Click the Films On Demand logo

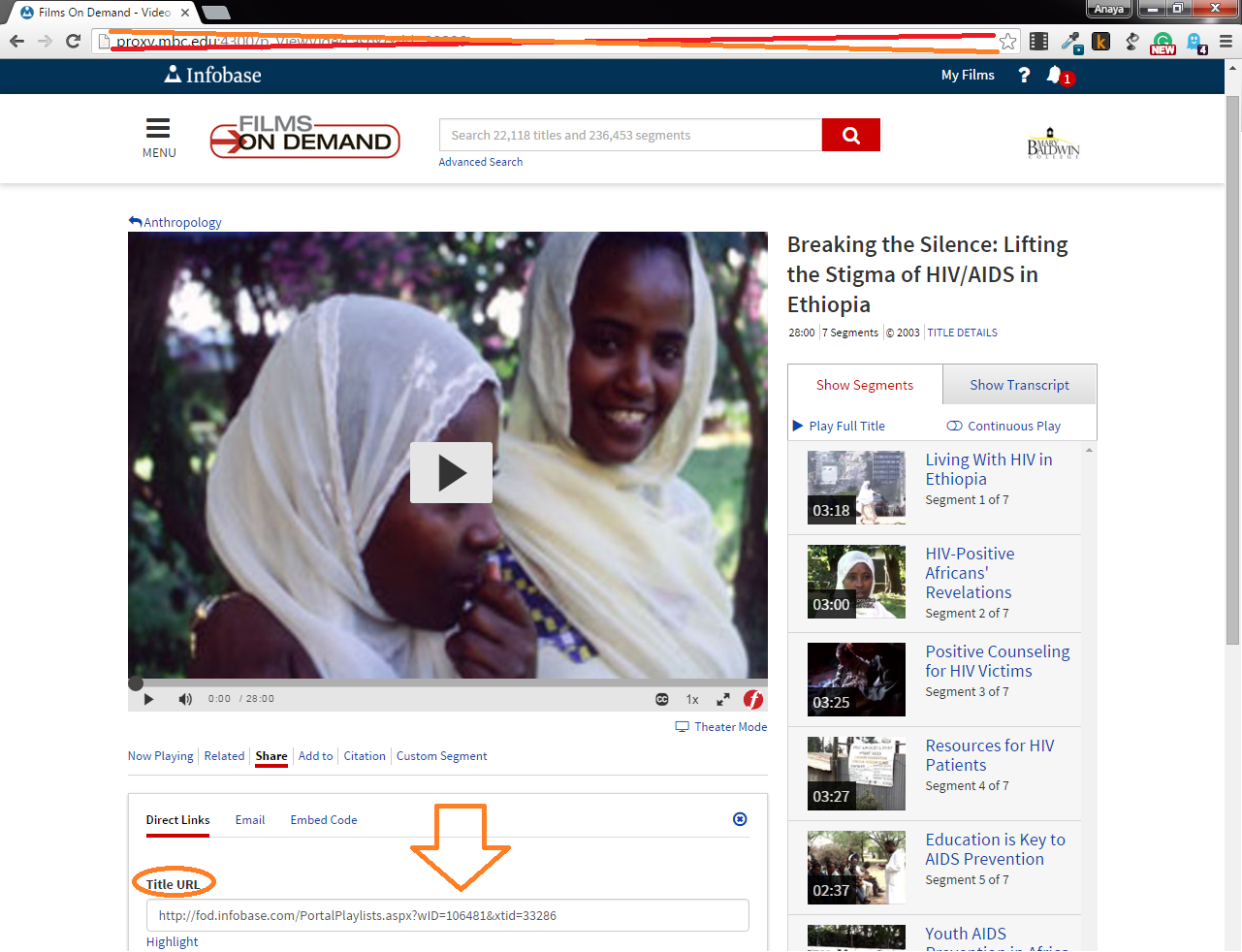[305, 137]
